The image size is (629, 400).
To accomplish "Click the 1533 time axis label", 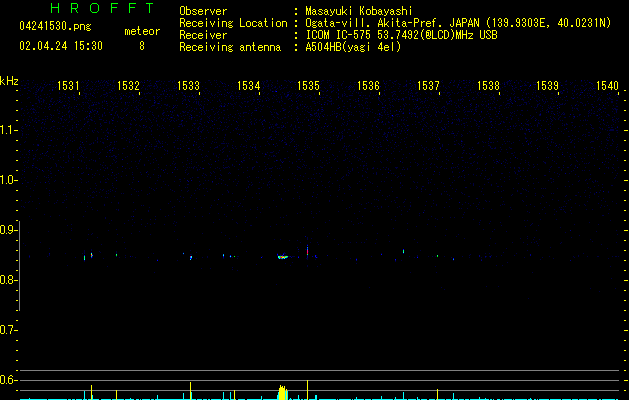I will tap(188, 86).
